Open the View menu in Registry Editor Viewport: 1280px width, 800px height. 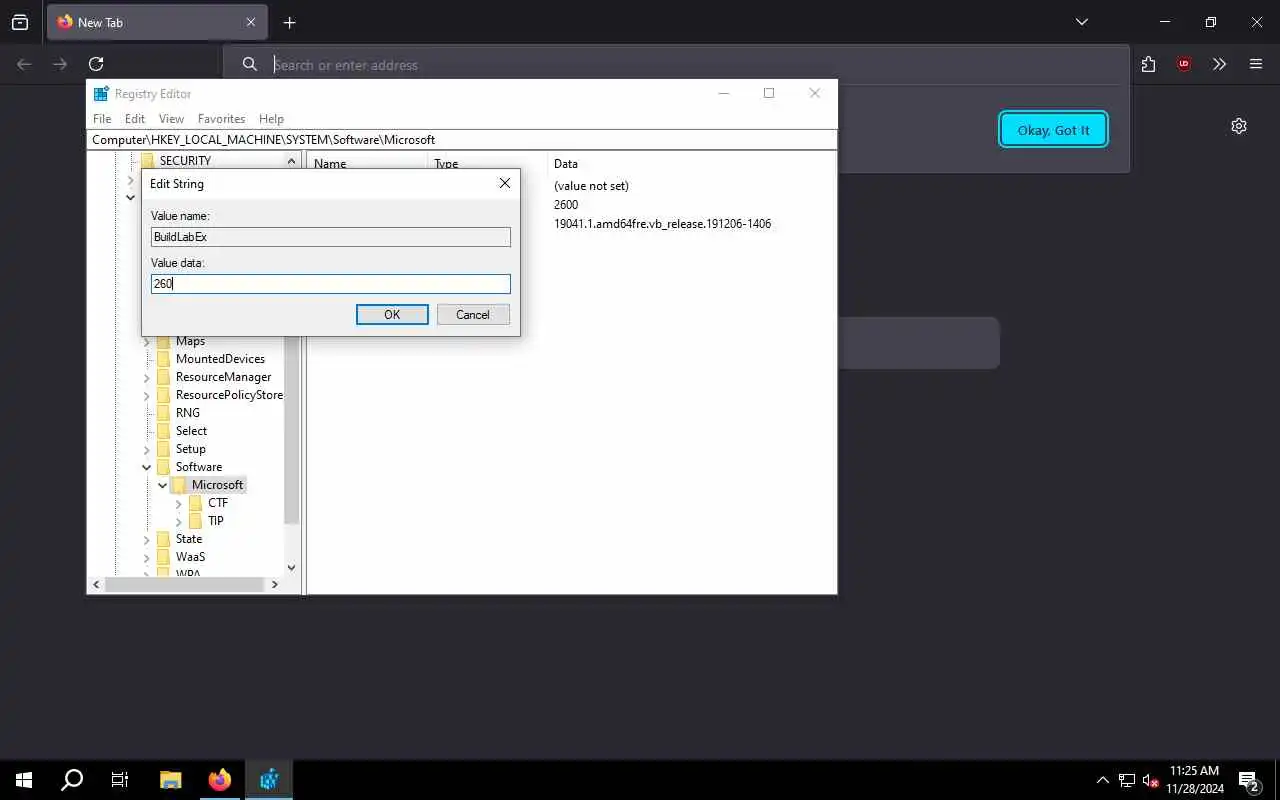pos(171,118)
